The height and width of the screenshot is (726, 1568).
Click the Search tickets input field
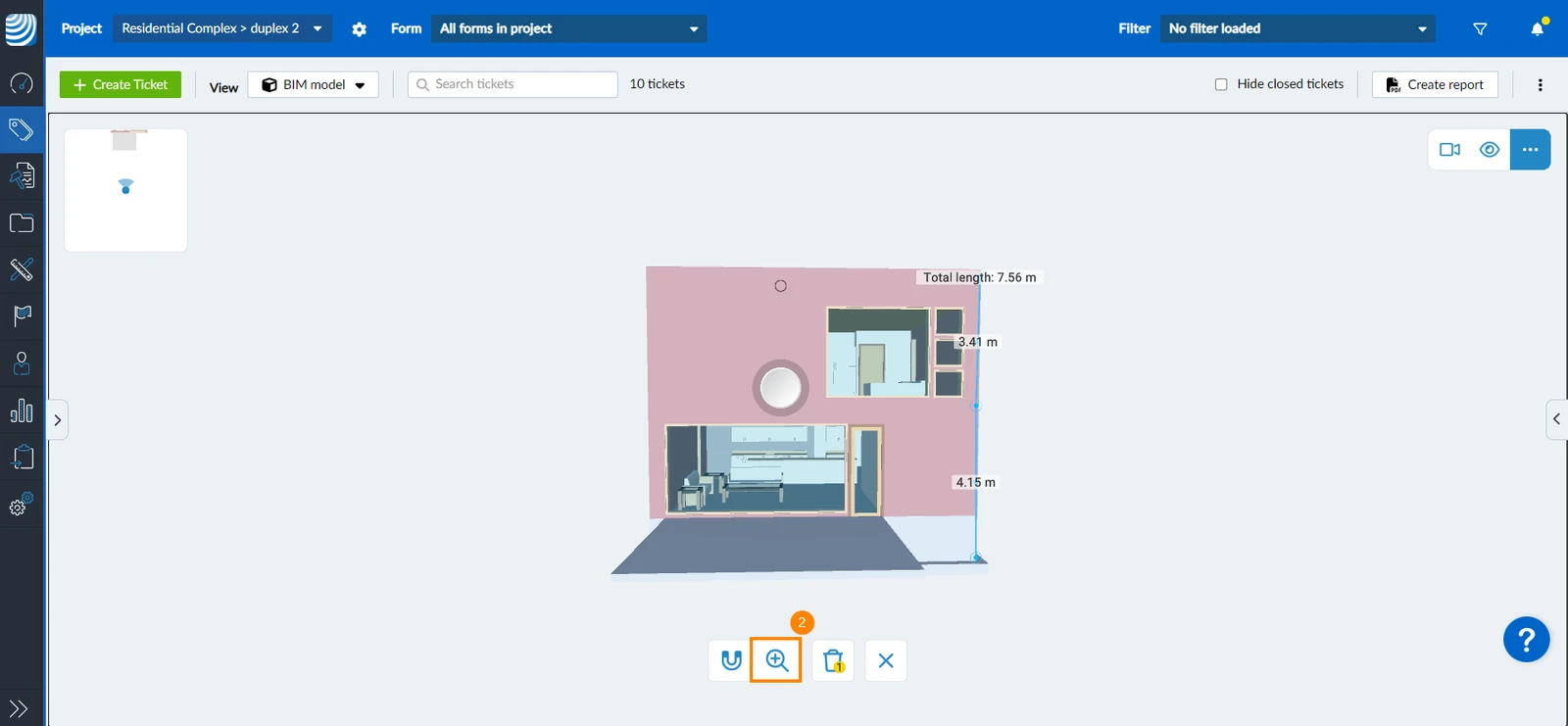click(513, 84)
